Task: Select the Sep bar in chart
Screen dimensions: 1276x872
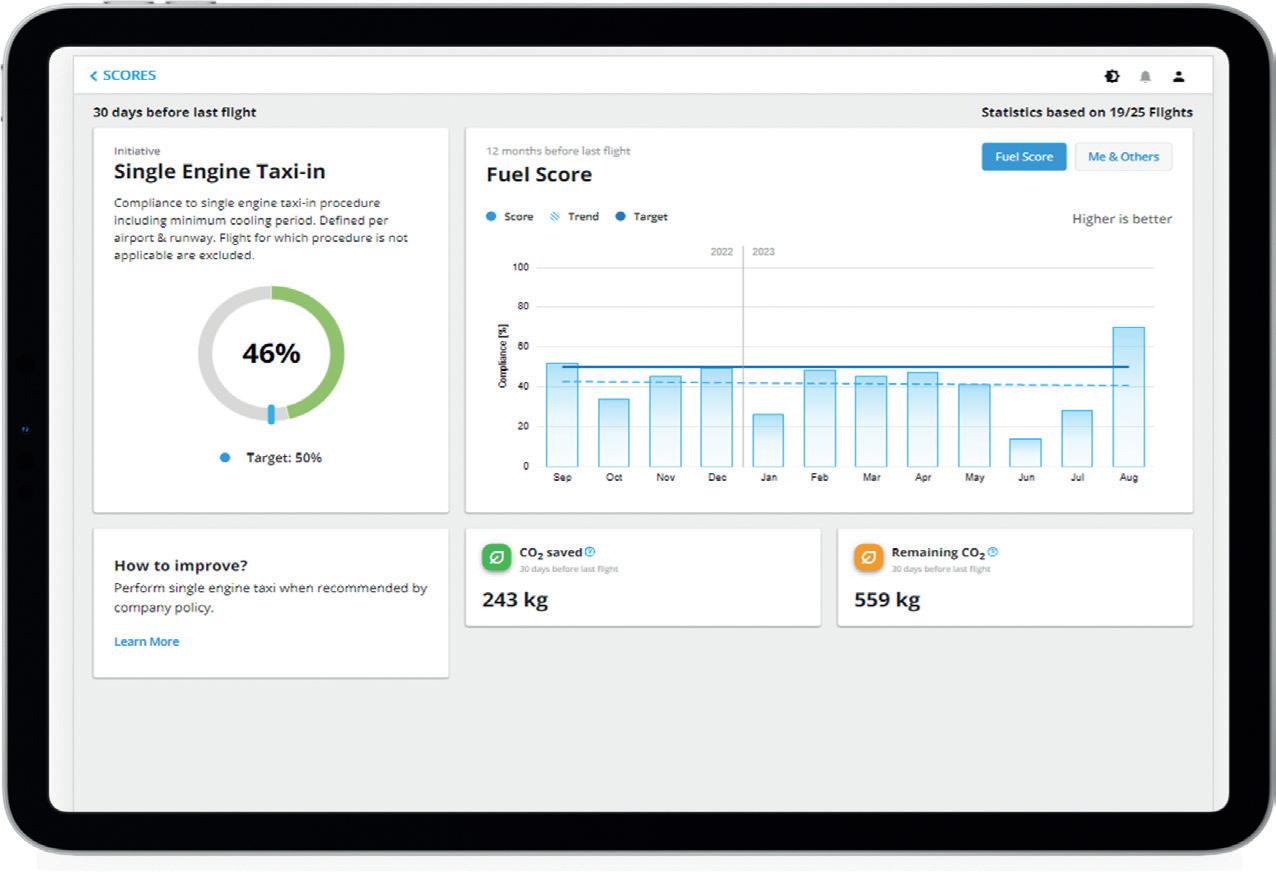Action: tap(562, 415)
